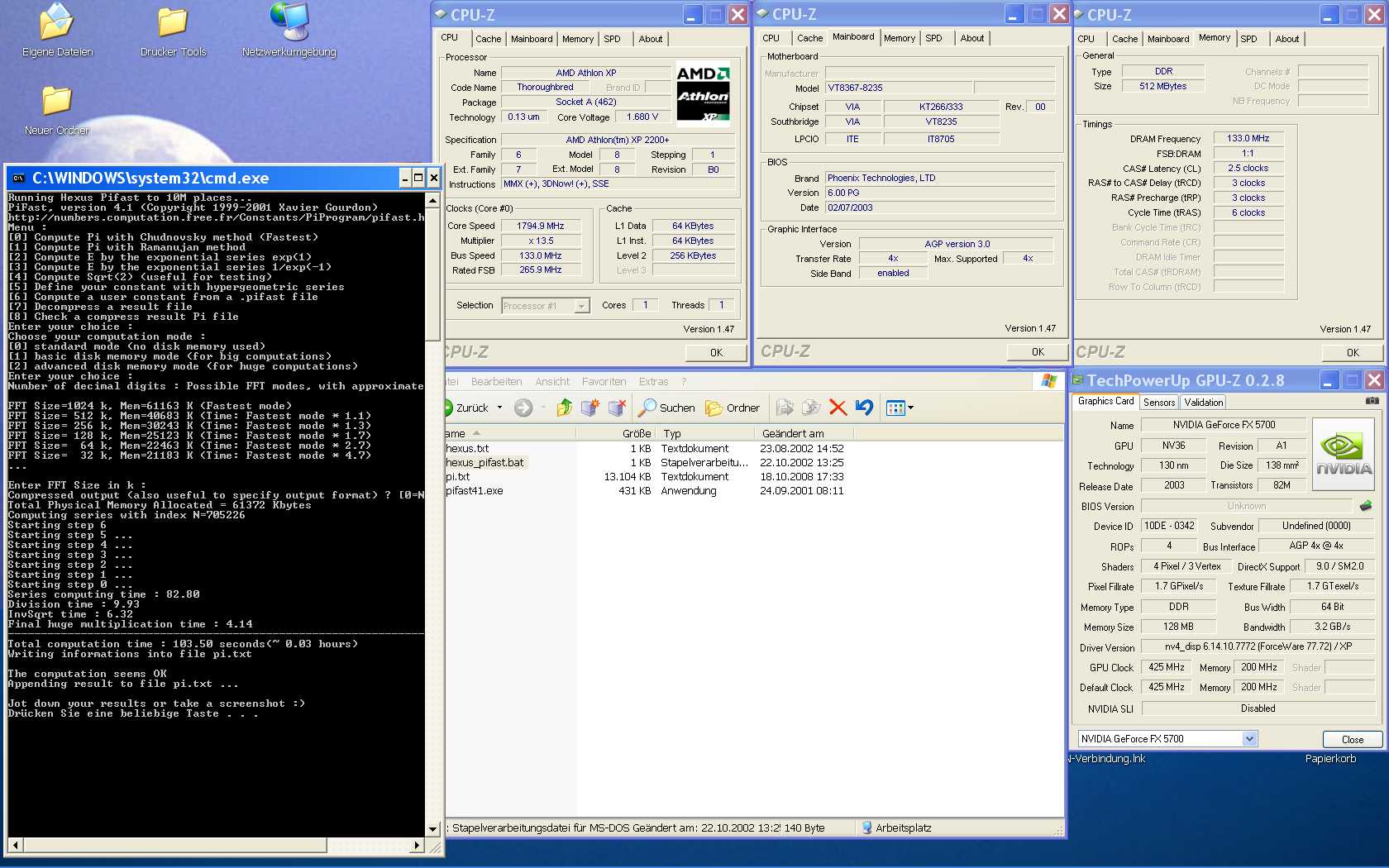Switch to Sensors tab in GPU-Z
The height and width of the screenshot is (868, 1389).
(x=1159, y=403)
